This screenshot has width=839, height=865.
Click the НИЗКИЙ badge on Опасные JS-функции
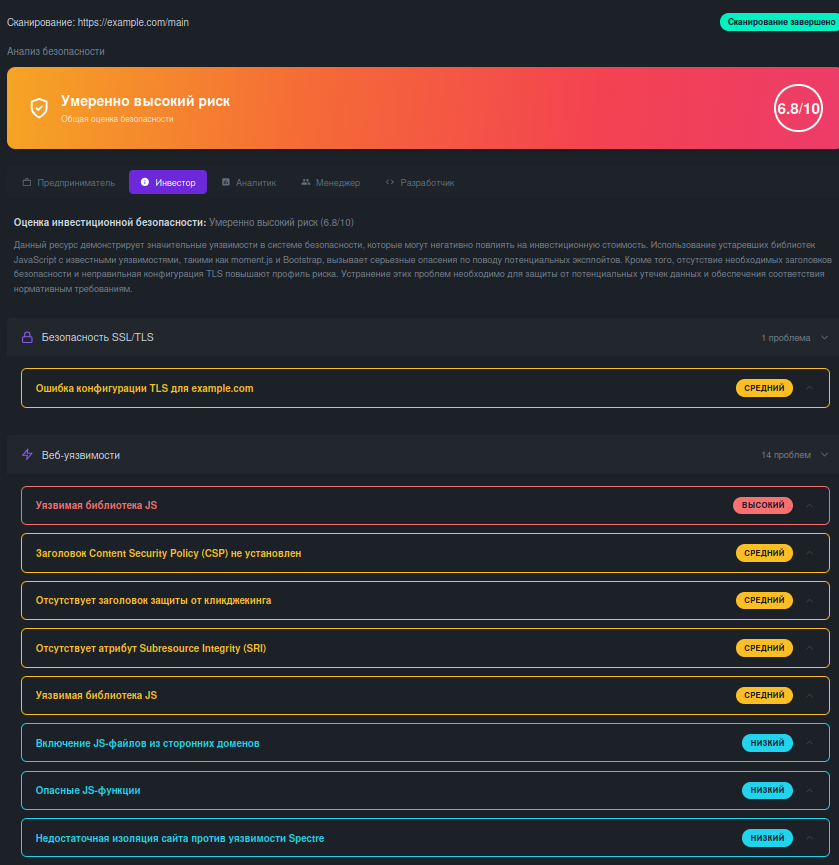766,790
